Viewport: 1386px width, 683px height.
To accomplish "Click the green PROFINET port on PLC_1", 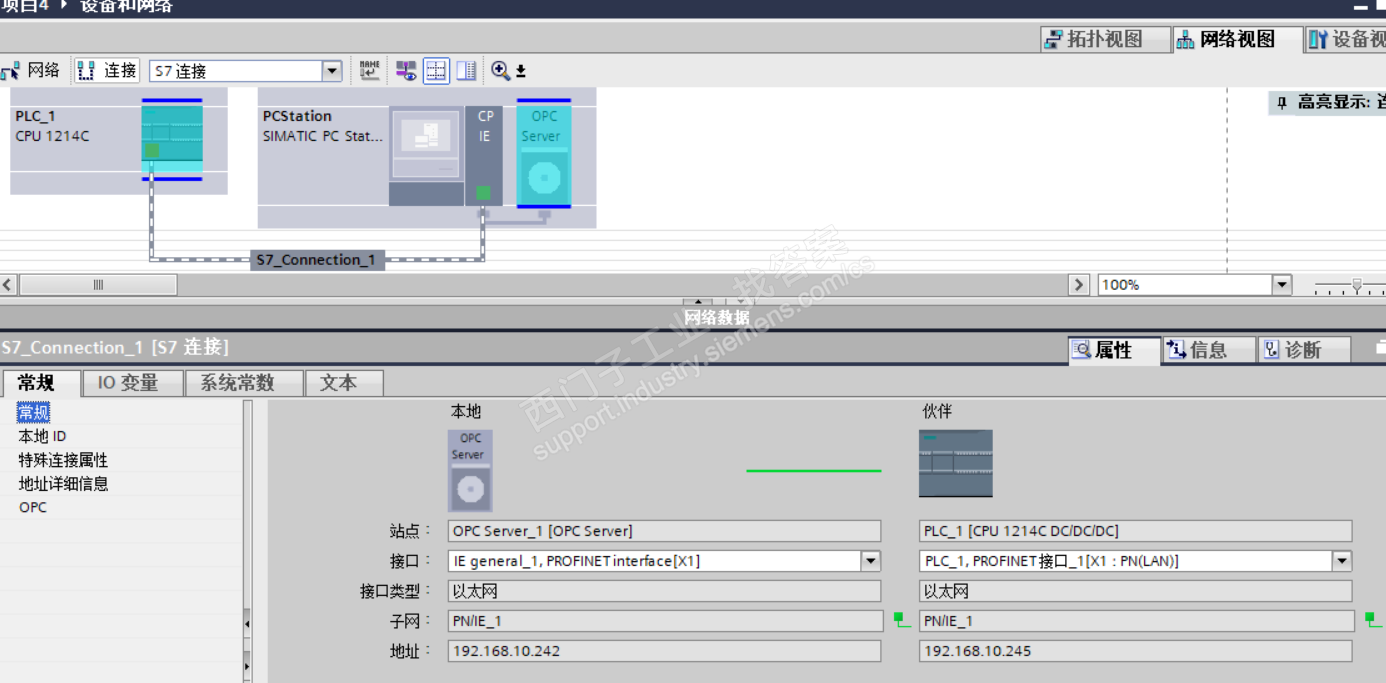I will pos(152,150).
